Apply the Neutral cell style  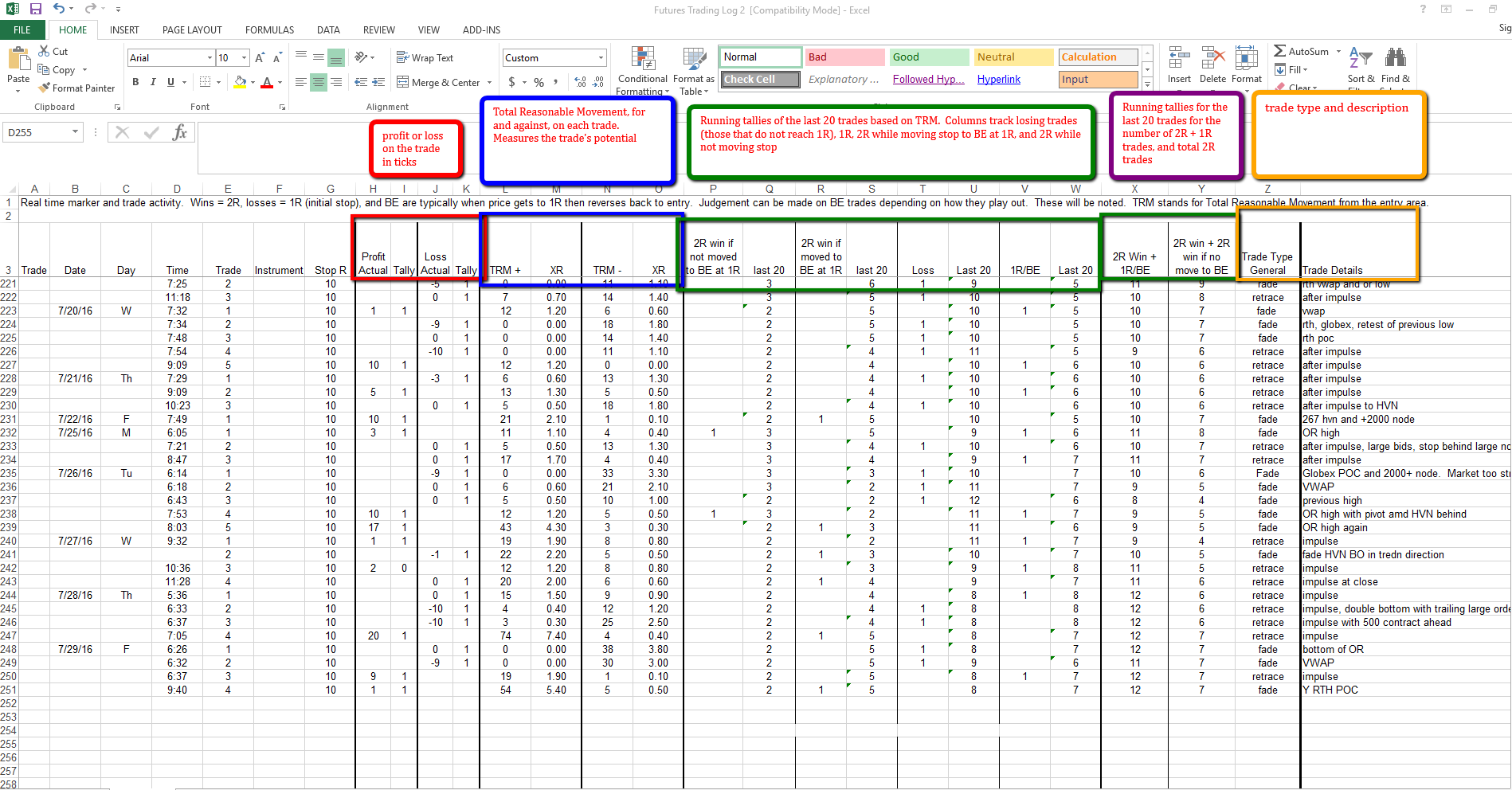point(1013,57)
